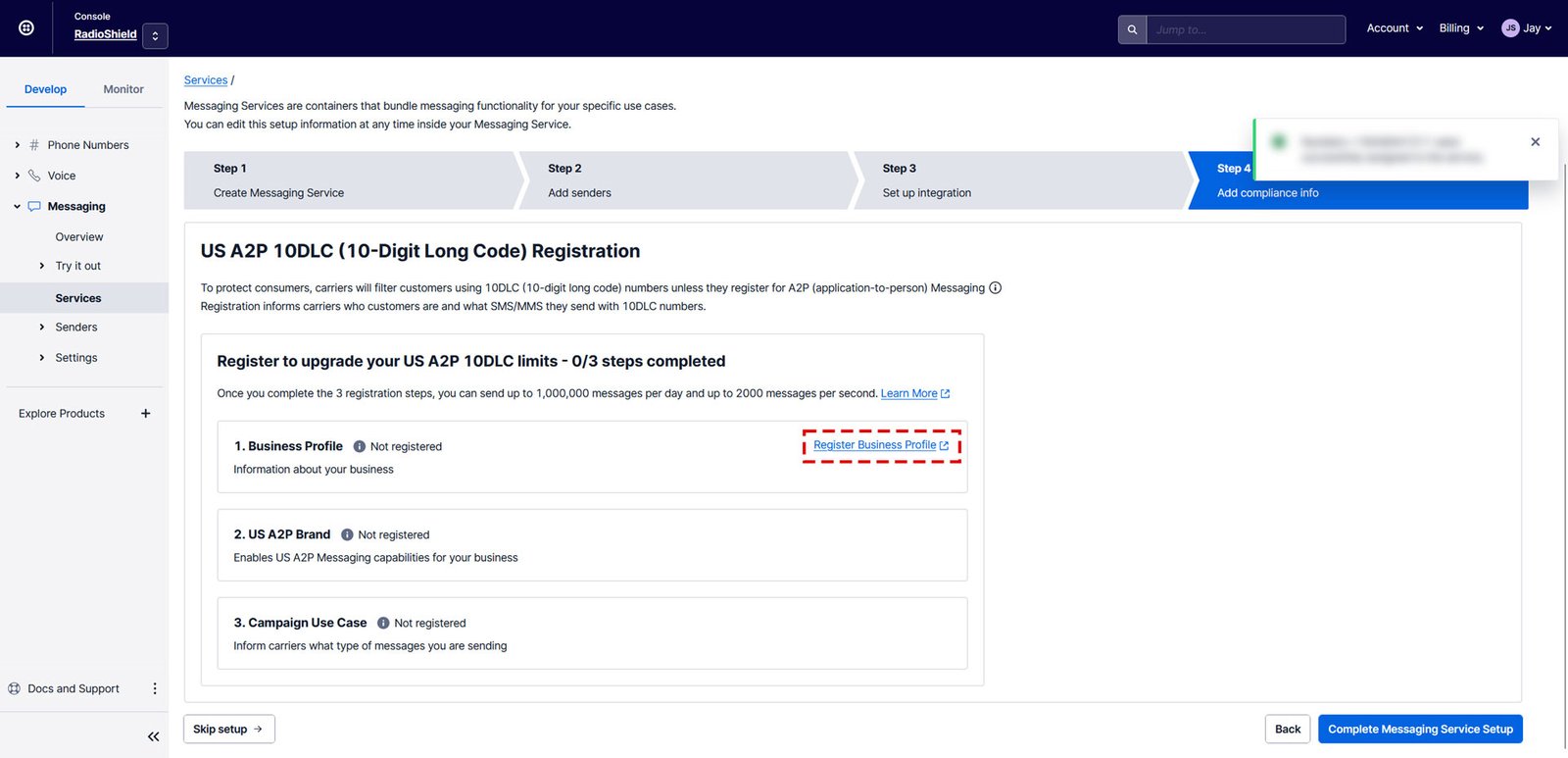Open Docs and Support three-dot menu
This screenshot has height=758, width=1568.
(x=154, y=688)
